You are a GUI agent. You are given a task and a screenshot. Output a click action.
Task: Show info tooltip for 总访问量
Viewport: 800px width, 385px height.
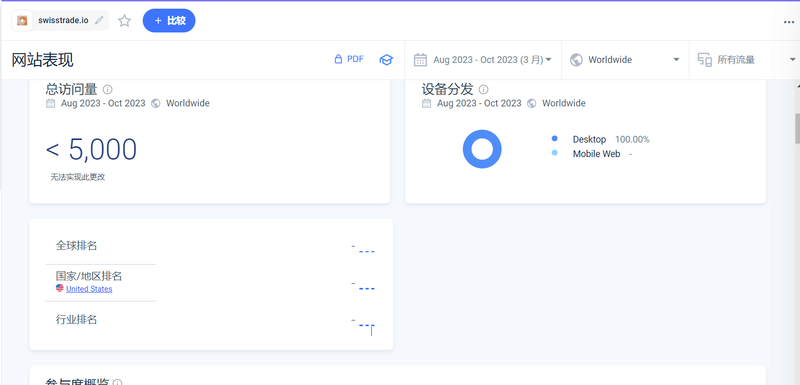pyautogui.click(x=107, y=89)
